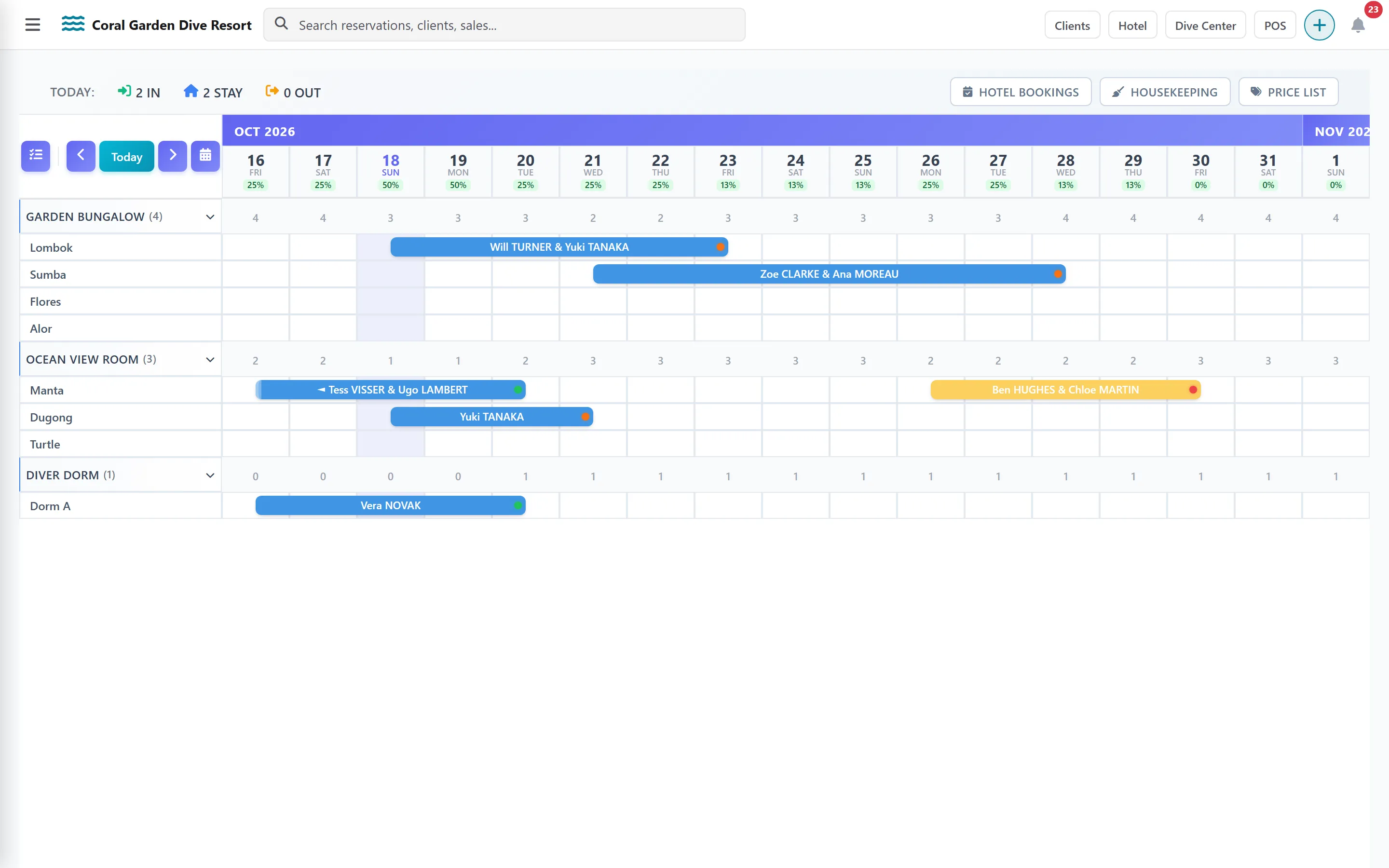1389x868 pixels.
Task: Open Vera NOVAK Dorm A booking
Action: 390,506
